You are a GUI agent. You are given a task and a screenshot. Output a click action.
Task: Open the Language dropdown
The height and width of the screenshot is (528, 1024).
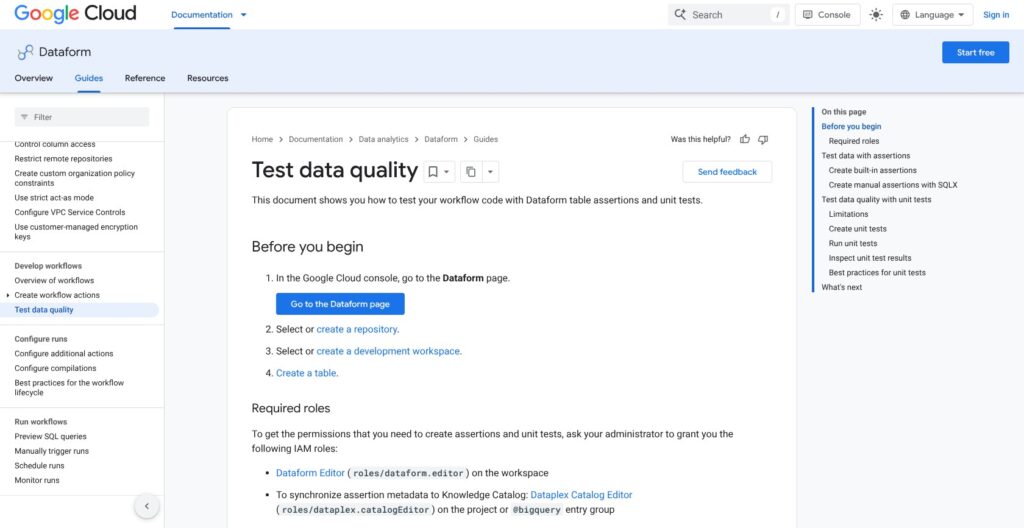click(933, 14)
